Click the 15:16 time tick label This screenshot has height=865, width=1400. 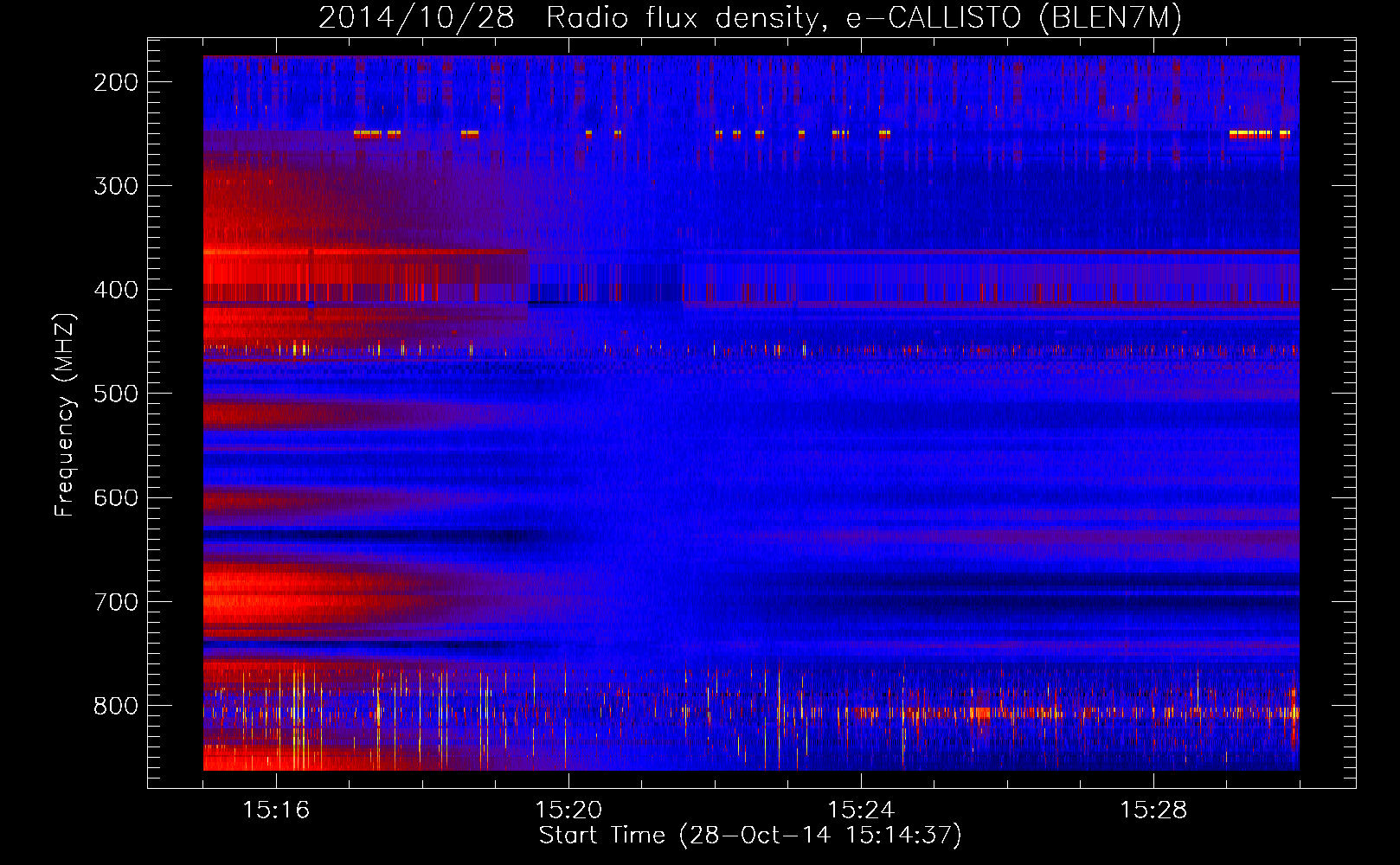tap(276, 811)
